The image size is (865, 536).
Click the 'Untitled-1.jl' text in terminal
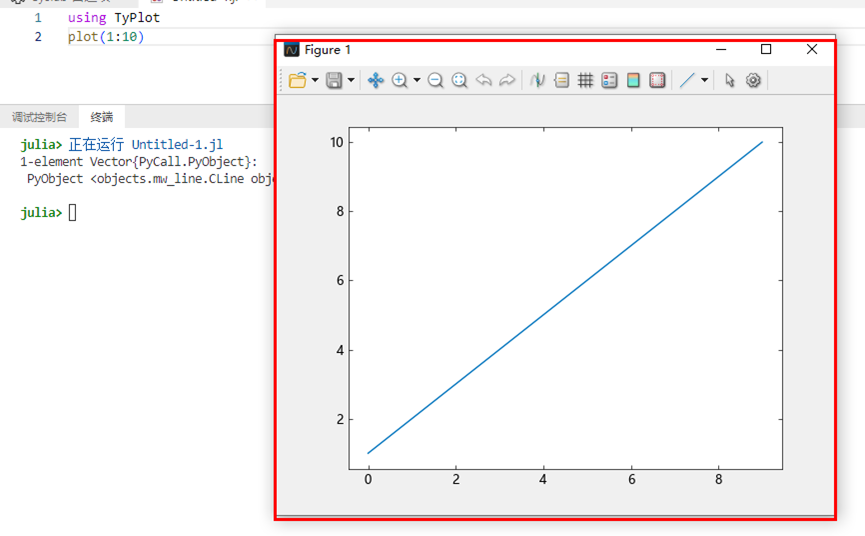click(177, 144)
